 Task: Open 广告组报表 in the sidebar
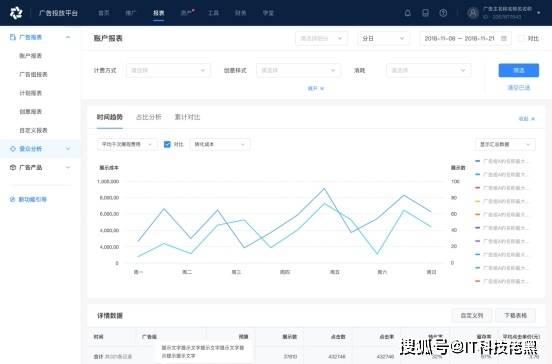tap(33, 74)
